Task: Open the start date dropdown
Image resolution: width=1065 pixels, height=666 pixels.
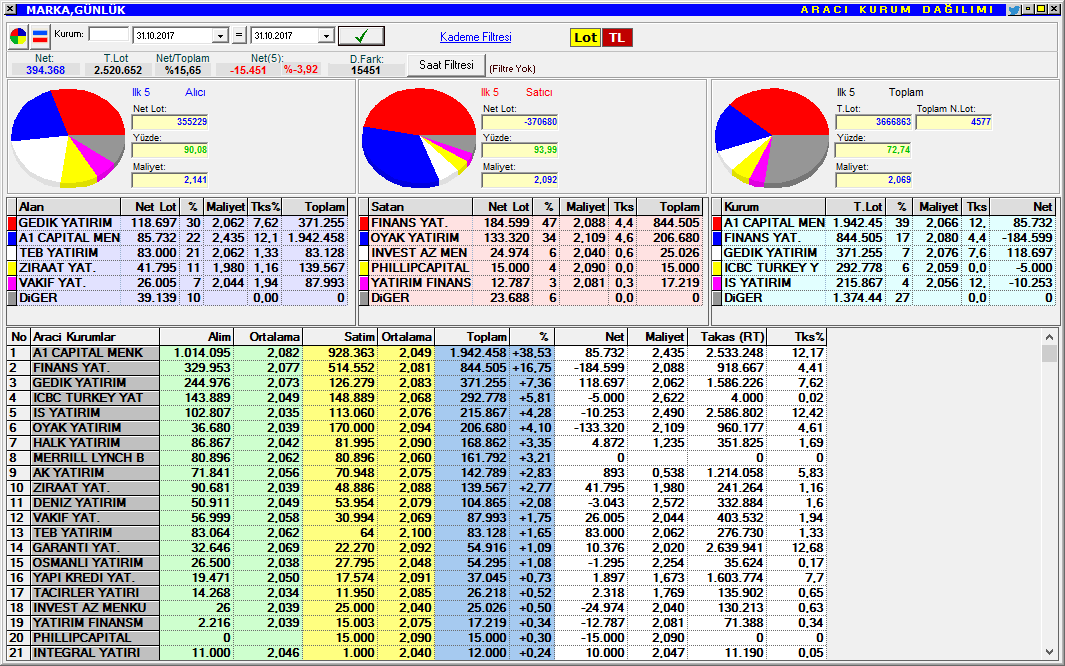Action: 220,36
